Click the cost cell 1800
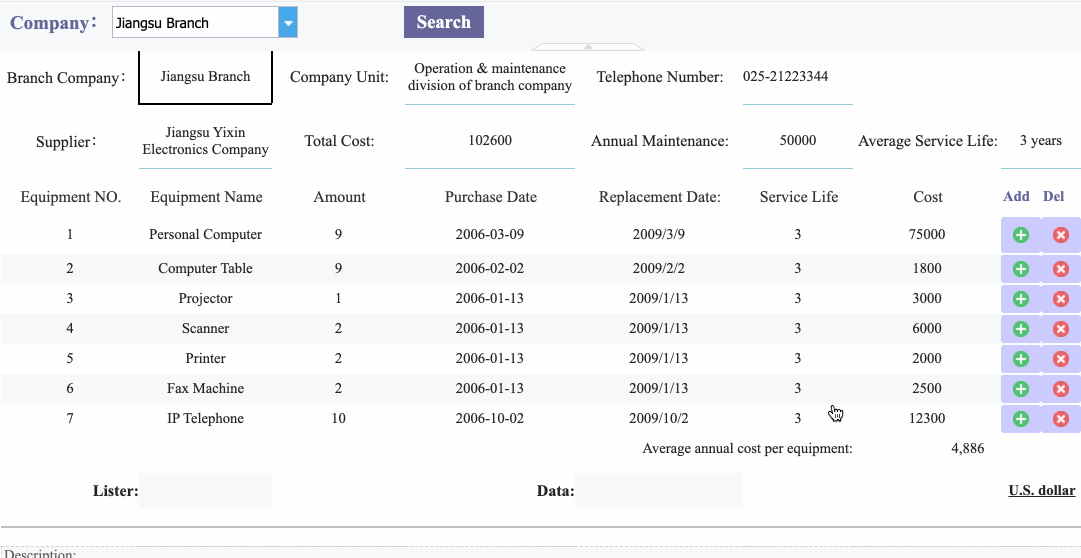This screenshot has height=558, width=1081. [927, 268]
